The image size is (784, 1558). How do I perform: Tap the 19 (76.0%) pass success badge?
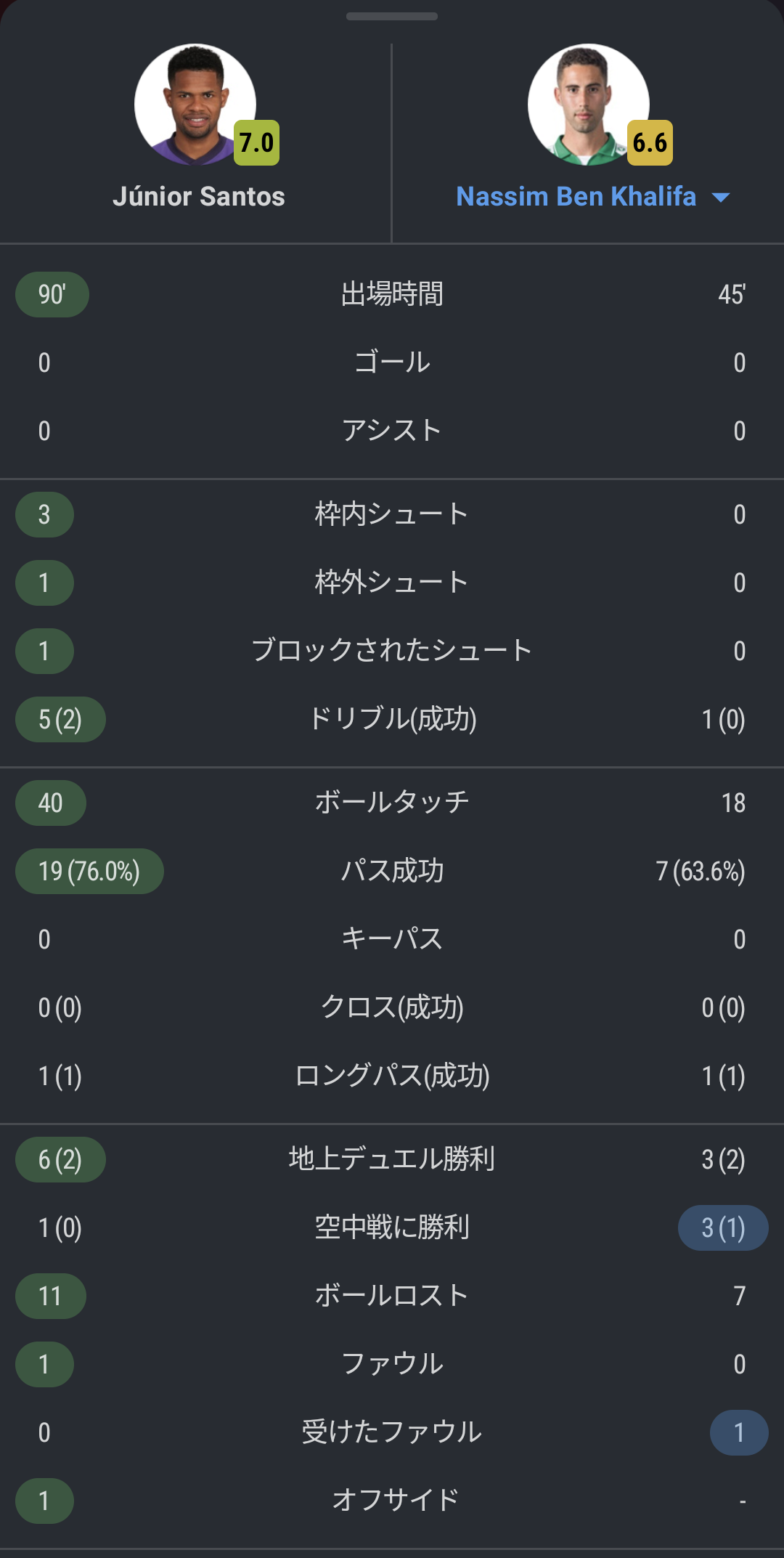coord(89,871)
